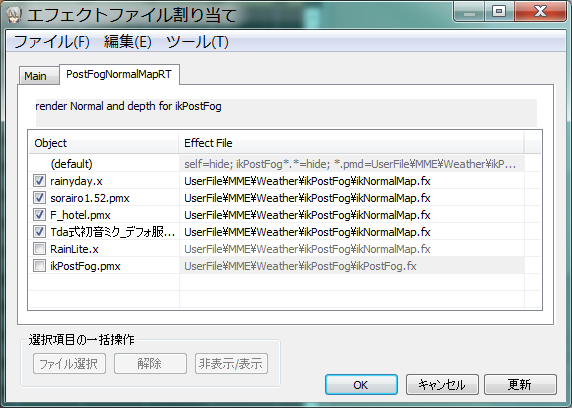Click the キャンセル button
572x408 pixels.
442,385
